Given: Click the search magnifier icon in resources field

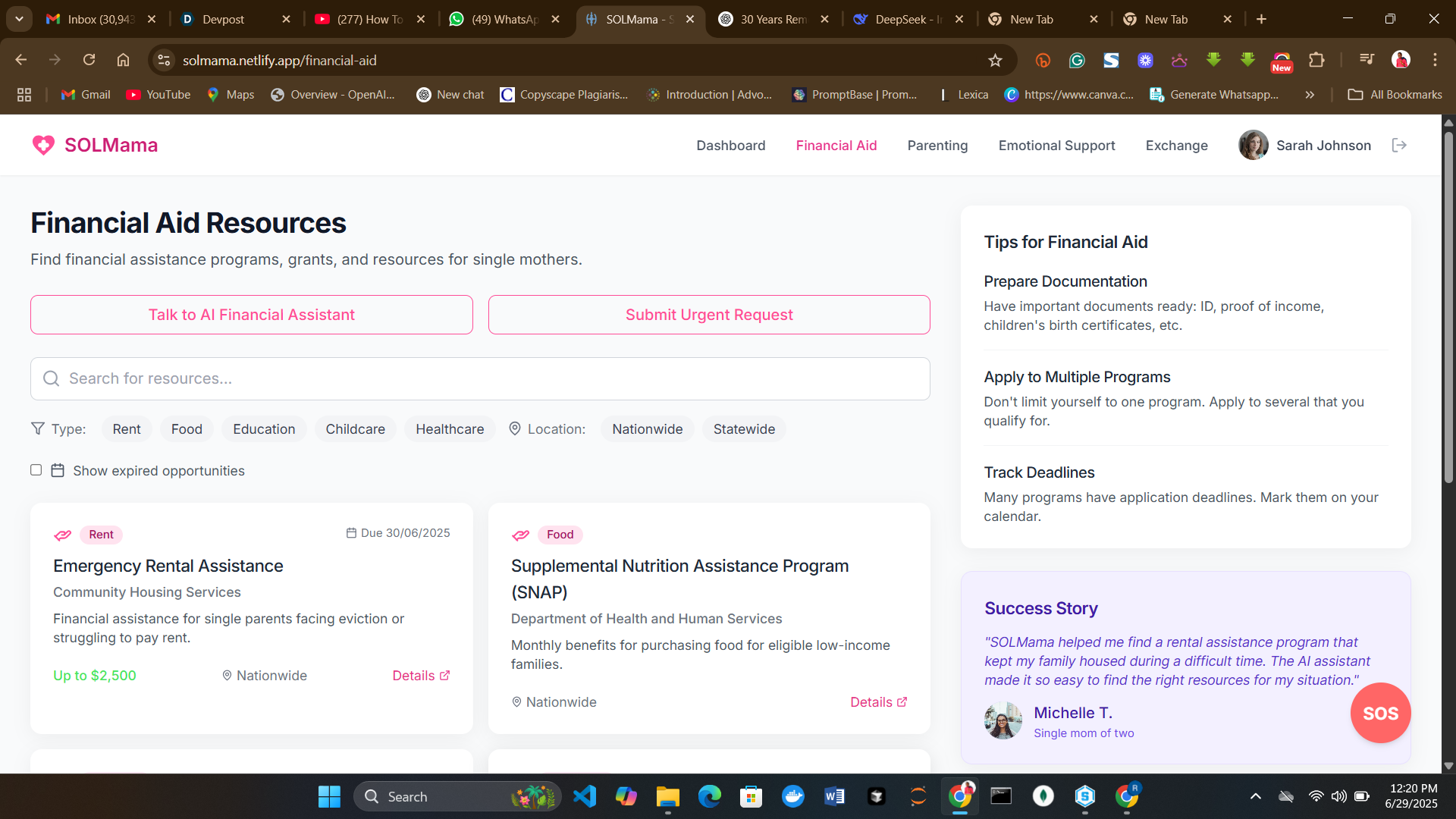Looking at the screenshot, I should pos(51,378).
